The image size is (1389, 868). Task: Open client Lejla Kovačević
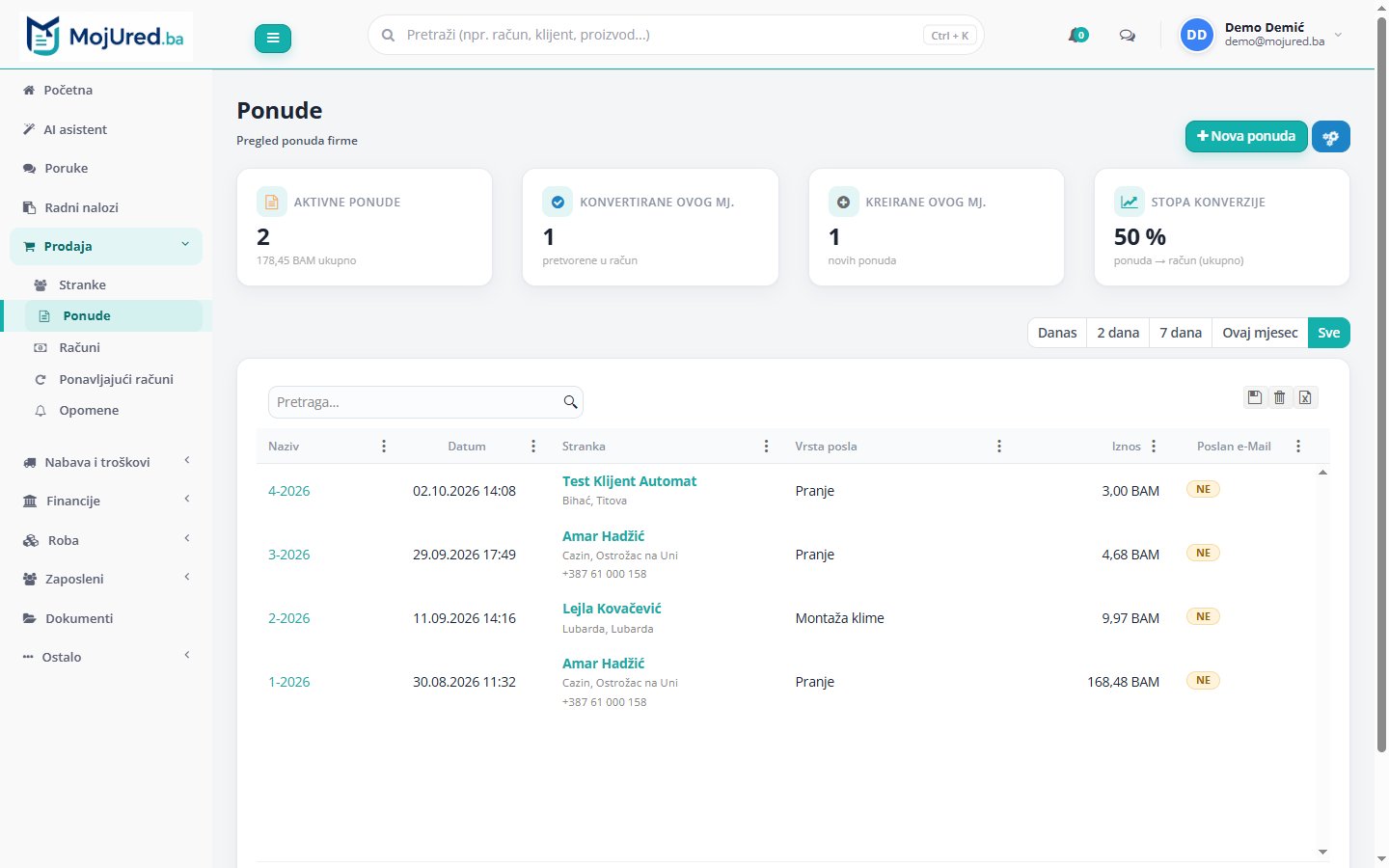coord(612,609)
